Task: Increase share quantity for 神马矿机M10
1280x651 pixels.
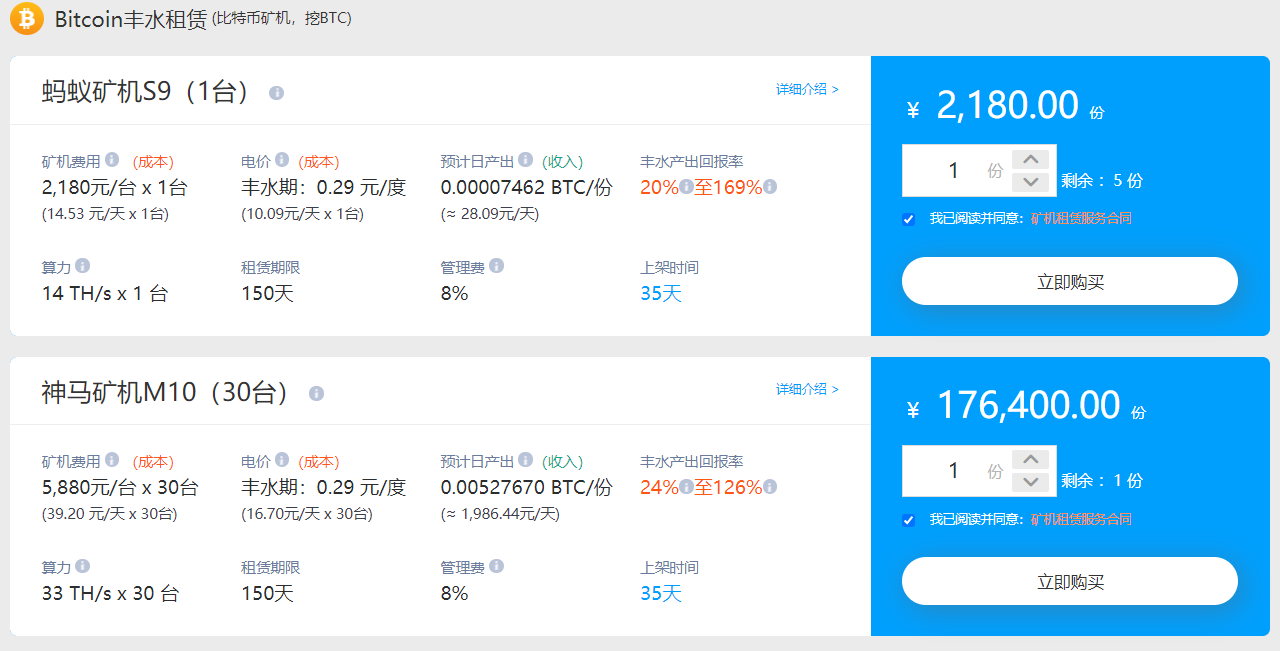Action: pos(1030,459)
